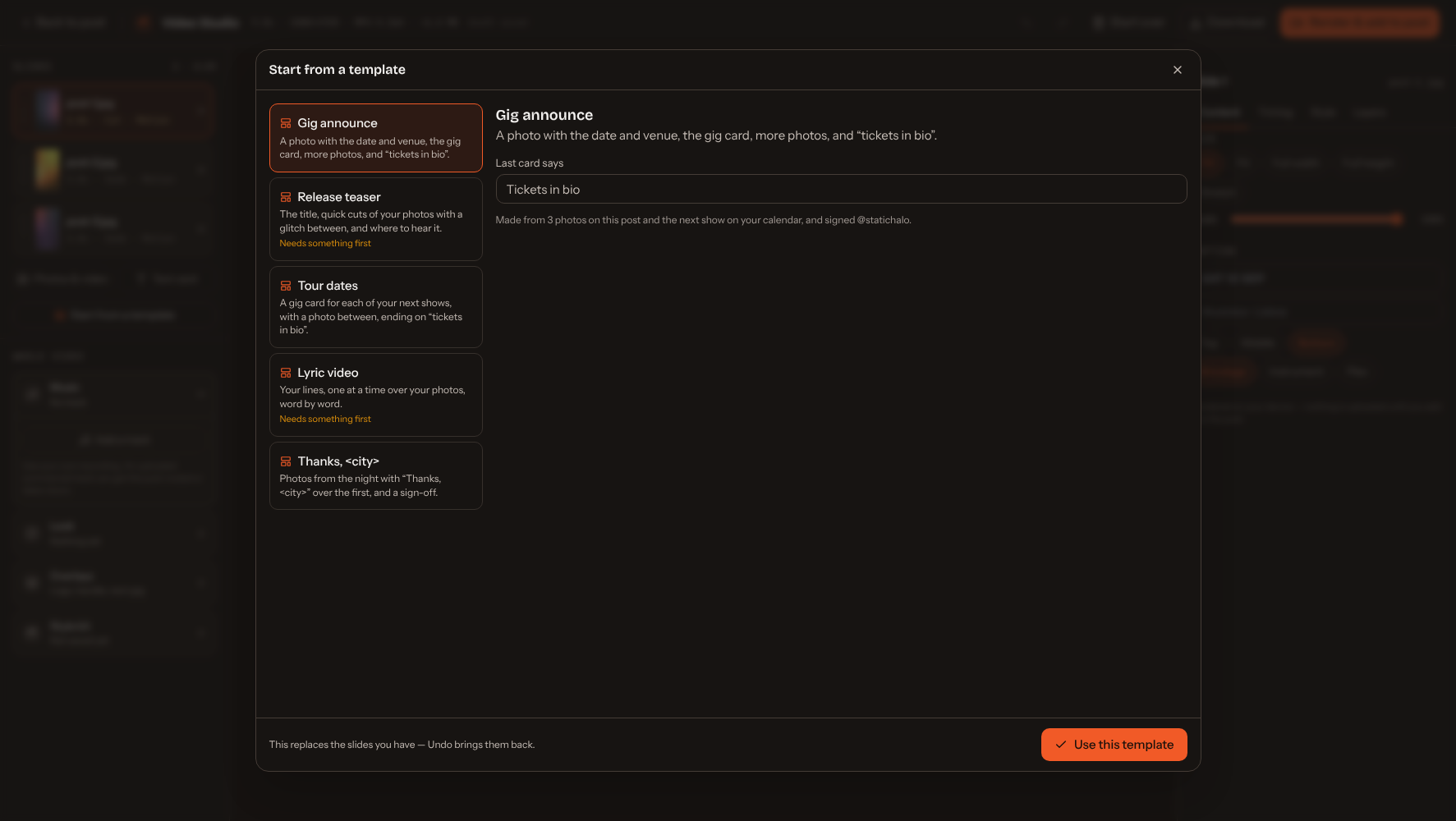Click the Thanks, <city> template icon
This screenshot has height=821, width=1456.
[x=286, y=461]
